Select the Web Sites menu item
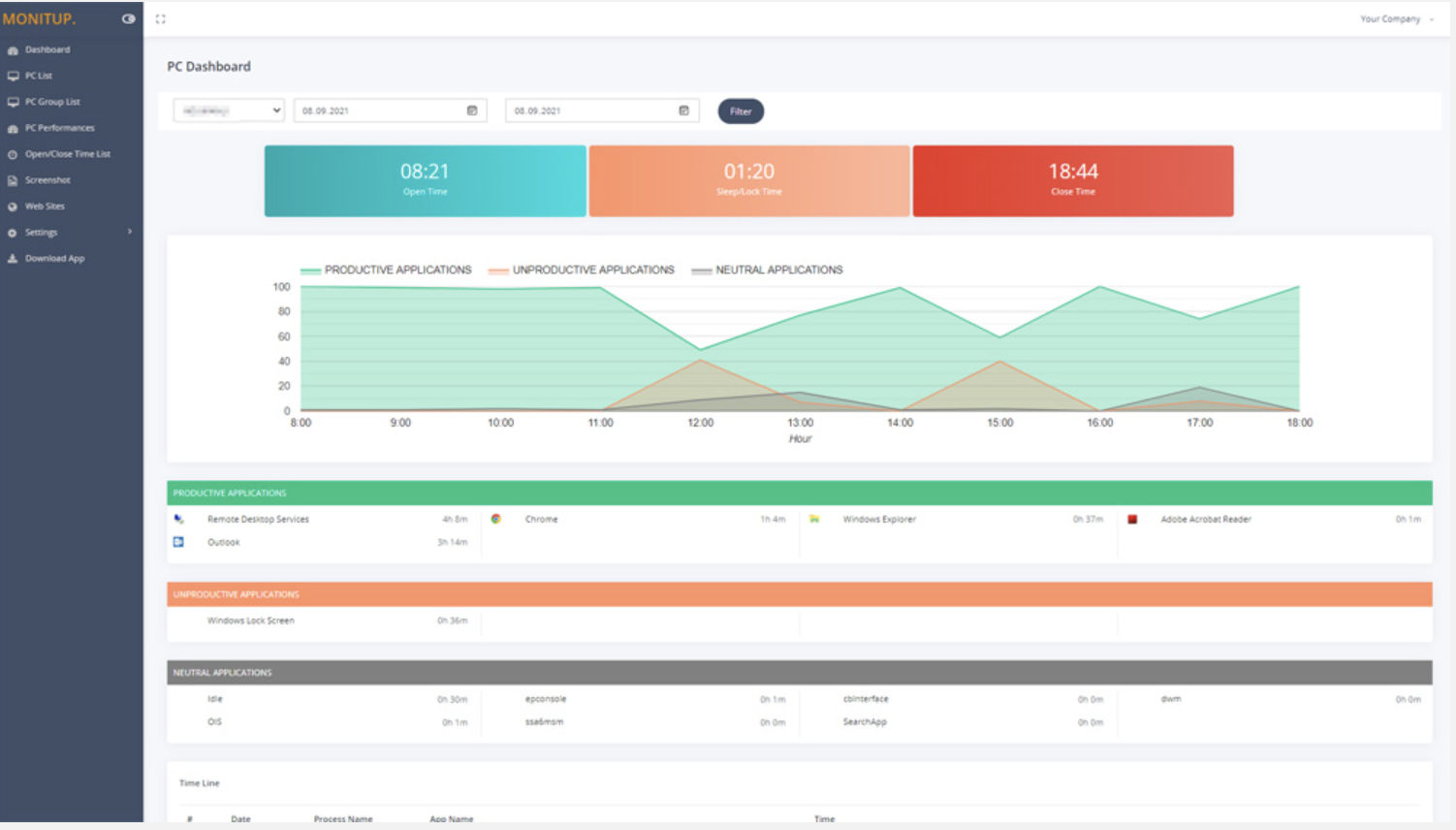 (x=46, y=206)
